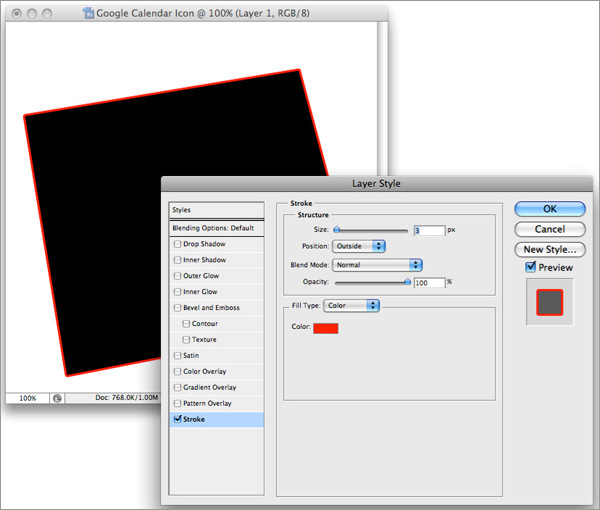The height and width of the screenshot is (510, 600).
Task: Enable the Contour checkbox
Action: pos(186,324)
